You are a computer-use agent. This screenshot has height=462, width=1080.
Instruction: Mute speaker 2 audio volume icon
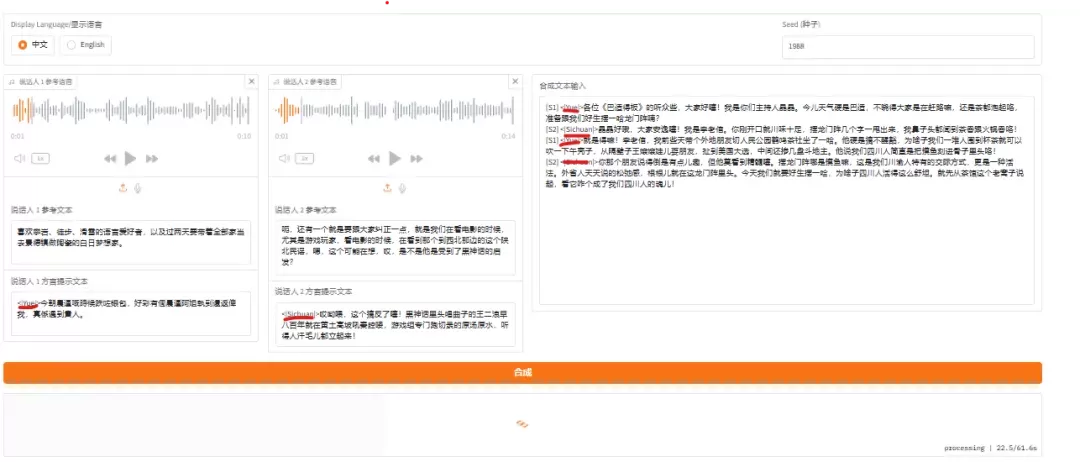(x=284, y=158)
